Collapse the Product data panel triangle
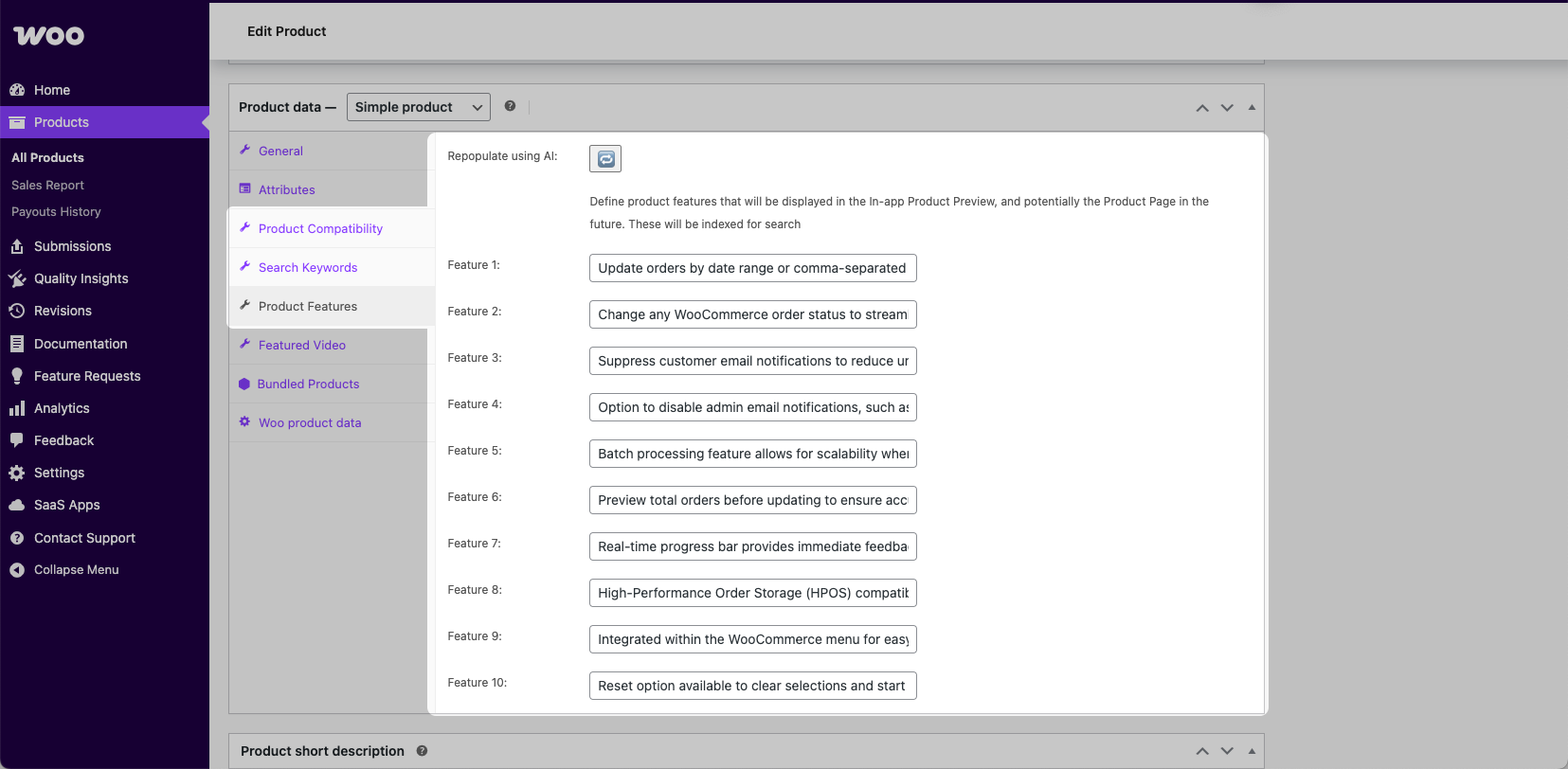Image resolution: width=1568 pixels, height=769 pixels. pyautogui.click(x=1252, y=107)
